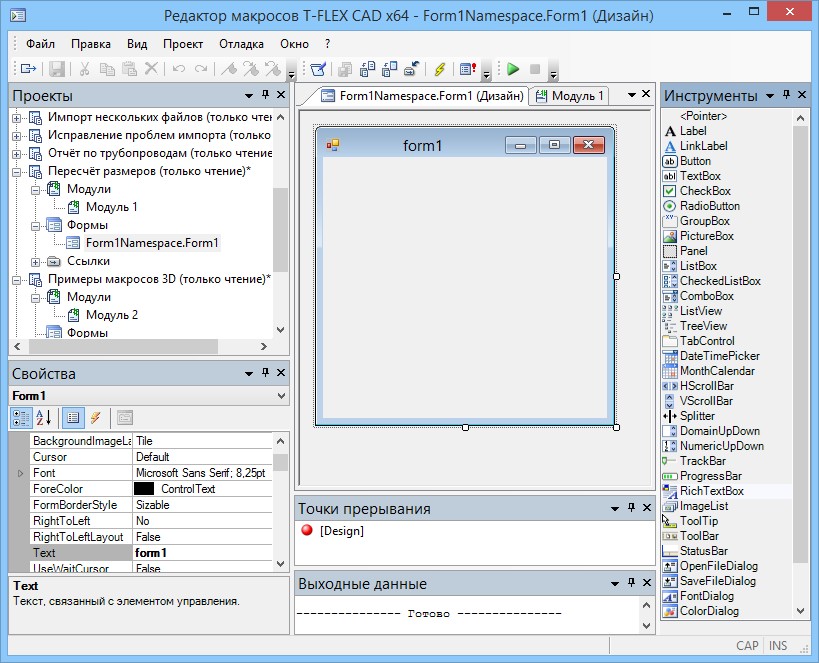Open the Правка menu
Screen dimensions: 819x663
point(91,44)
